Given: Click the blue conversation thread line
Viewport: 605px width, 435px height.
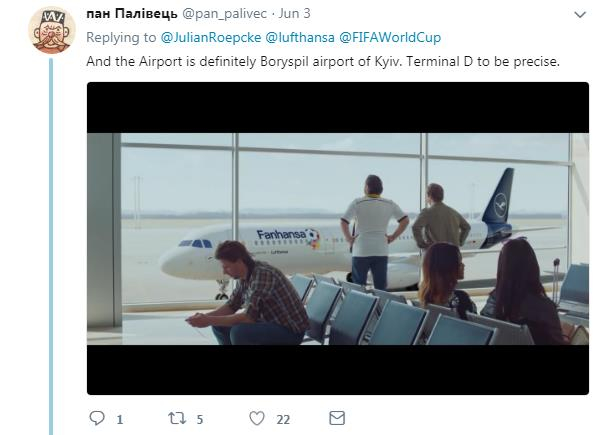Looking at the screenshot, I should pyautogui.click(x=50, y=250).
